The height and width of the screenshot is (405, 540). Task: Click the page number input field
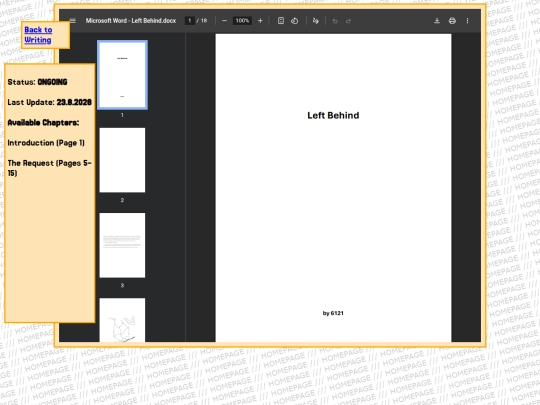click(x=189, y=21)
